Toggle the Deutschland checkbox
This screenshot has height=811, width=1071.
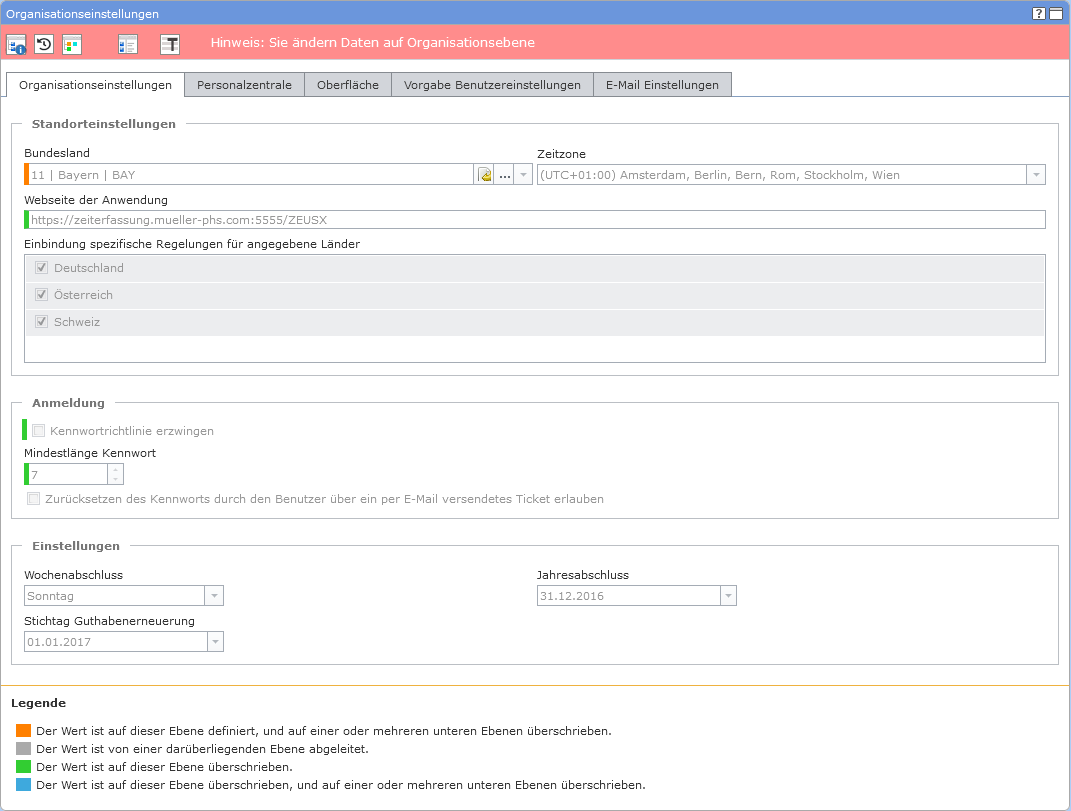coord(42,268)
